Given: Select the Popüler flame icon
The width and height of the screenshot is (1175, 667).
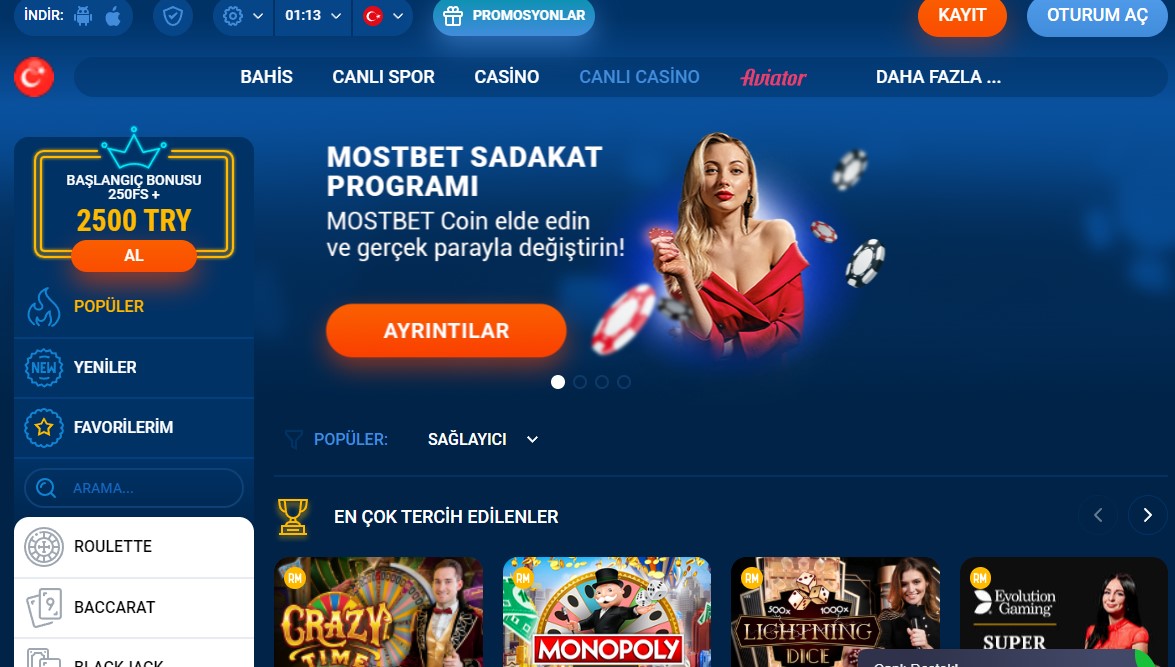Looking at the screenshot, I should [43, 307].
